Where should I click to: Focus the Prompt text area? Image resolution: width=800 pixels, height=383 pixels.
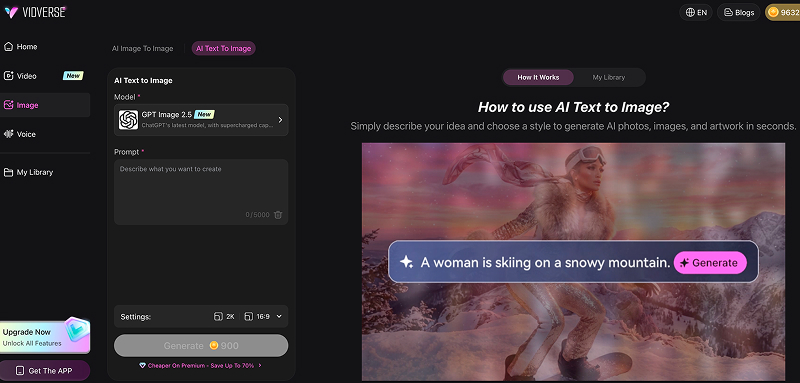click(201, 192)
